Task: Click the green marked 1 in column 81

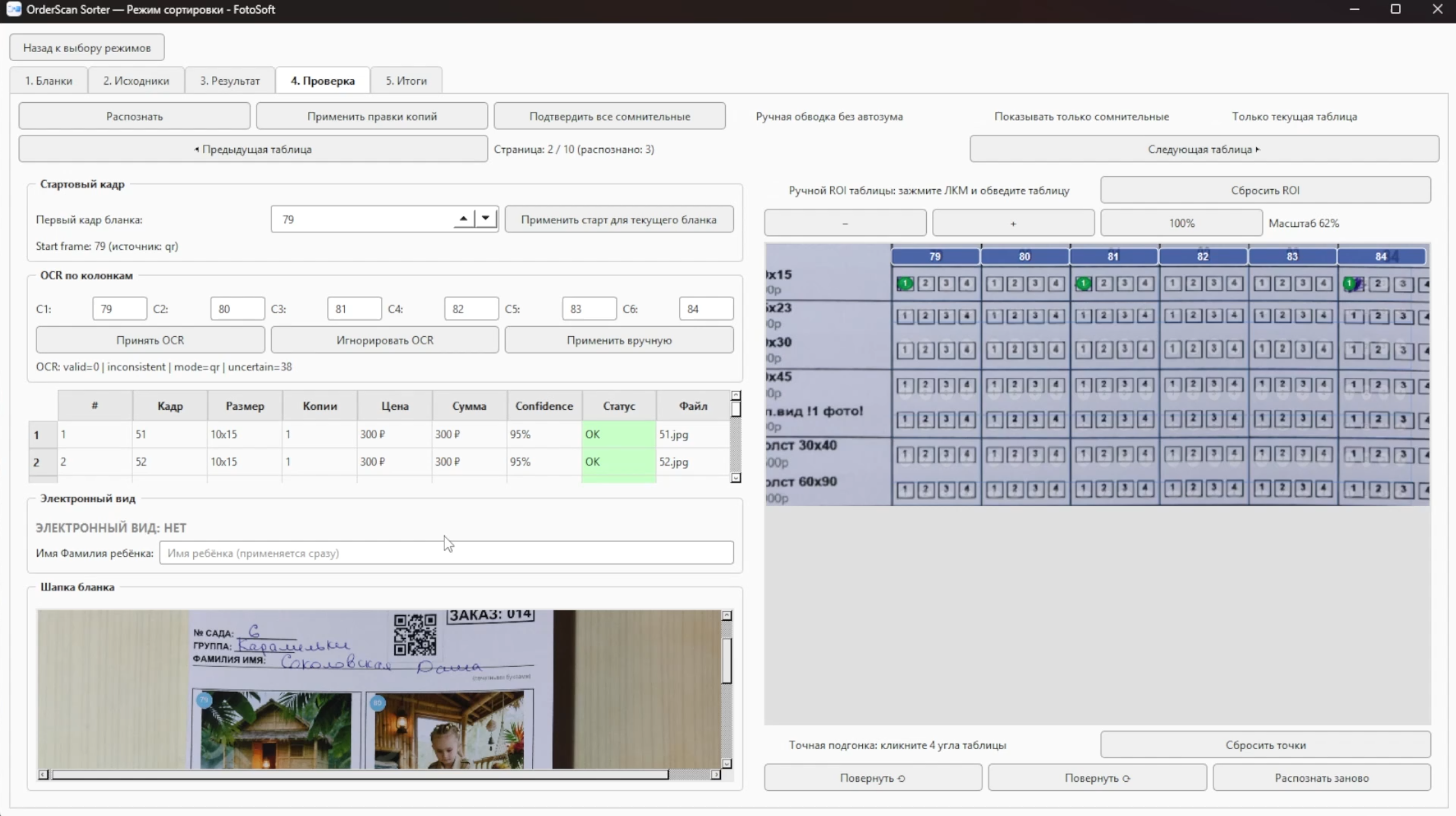Action: point(1083,283)
